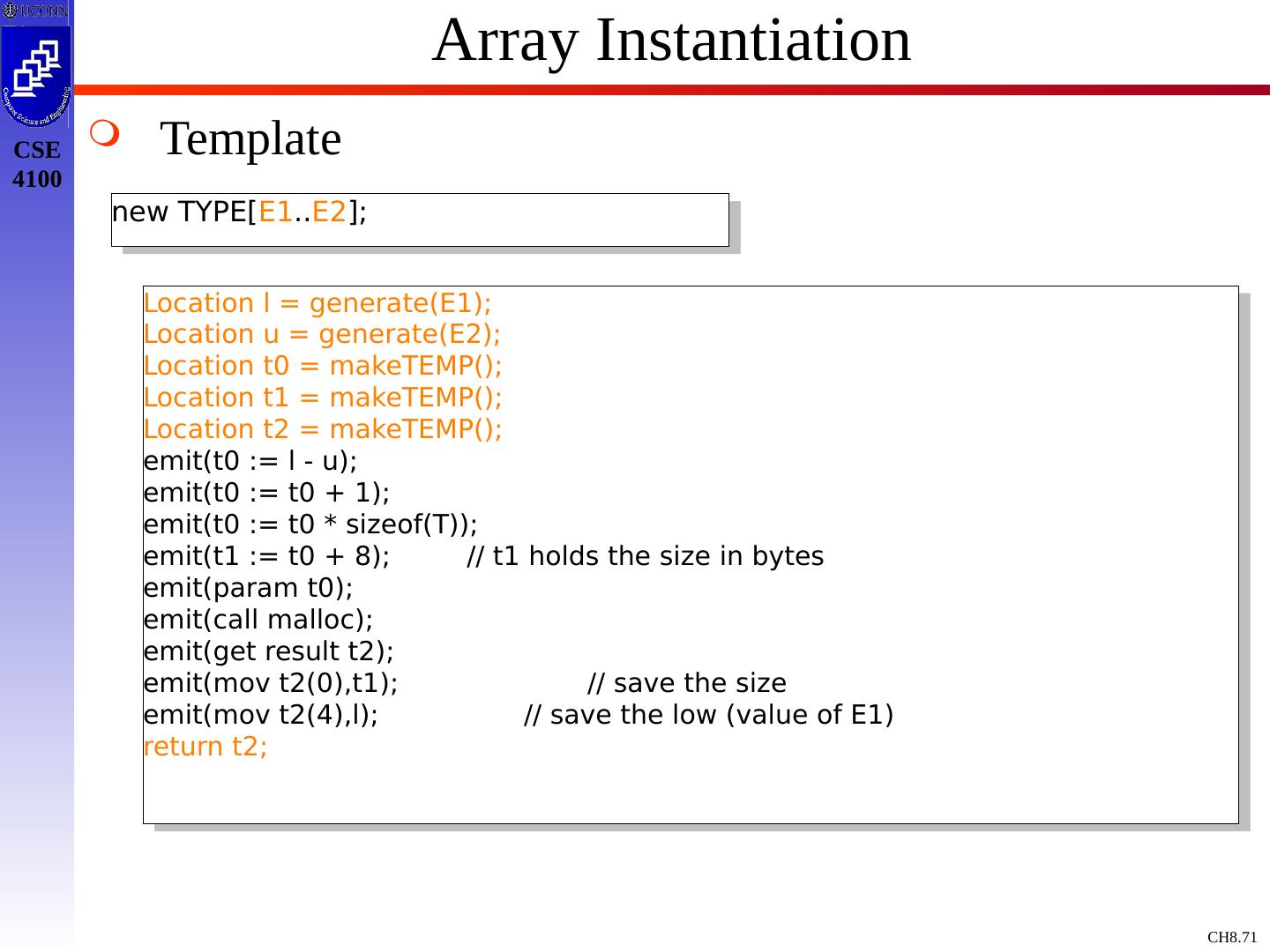Click the orange E1 in the template

(275, 212)
